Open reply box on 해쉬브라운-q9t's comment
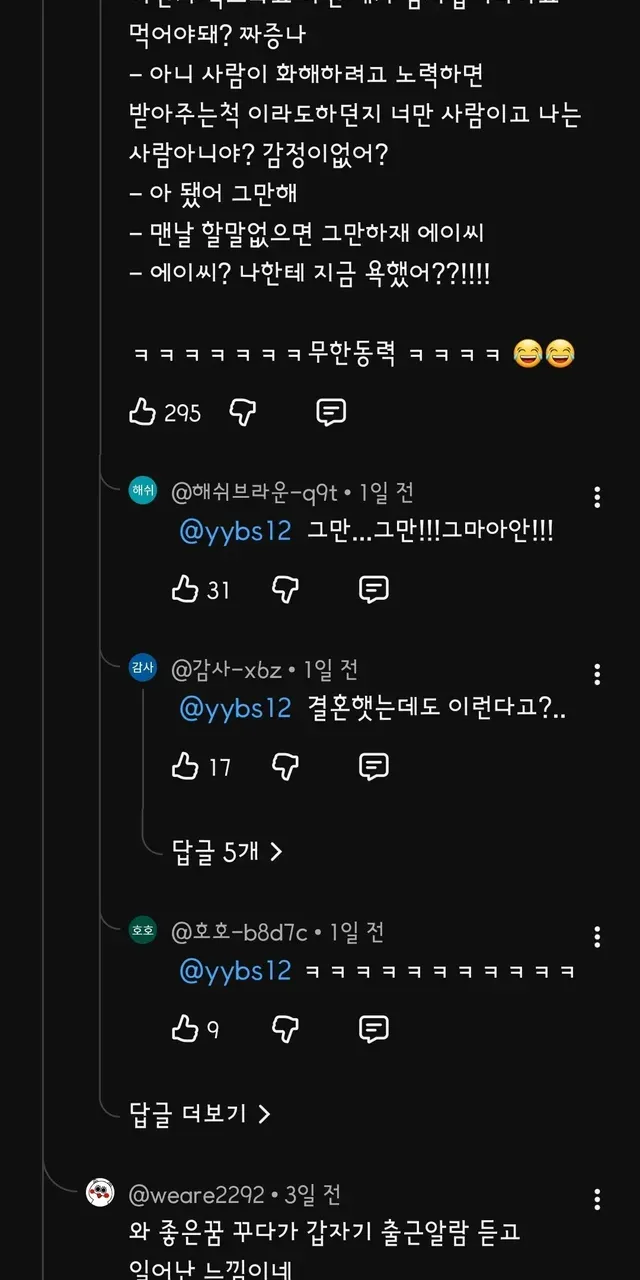Image resolution: width=640 pixels, height=1280 pixels. (x=374, y=590)
